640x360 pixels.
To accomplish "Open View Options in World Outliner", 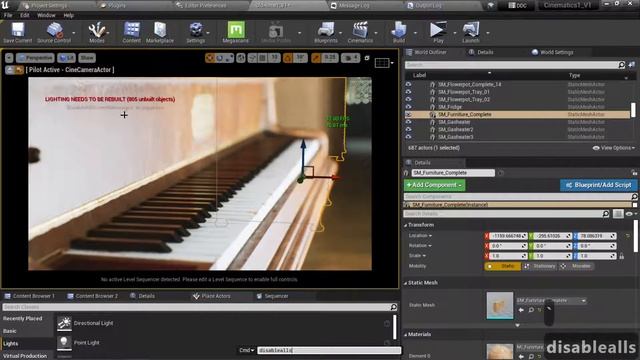I will 613,148.
